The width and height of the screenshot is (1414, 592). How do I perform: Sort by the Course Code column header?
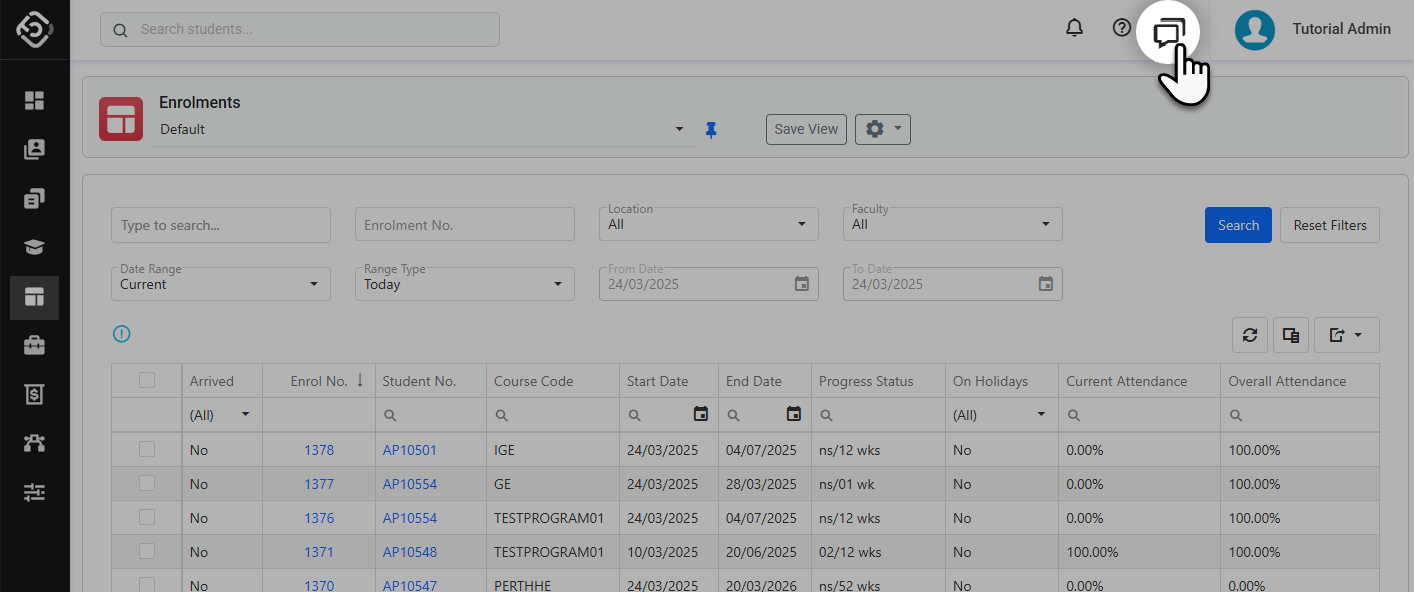[x=534, y=381]
